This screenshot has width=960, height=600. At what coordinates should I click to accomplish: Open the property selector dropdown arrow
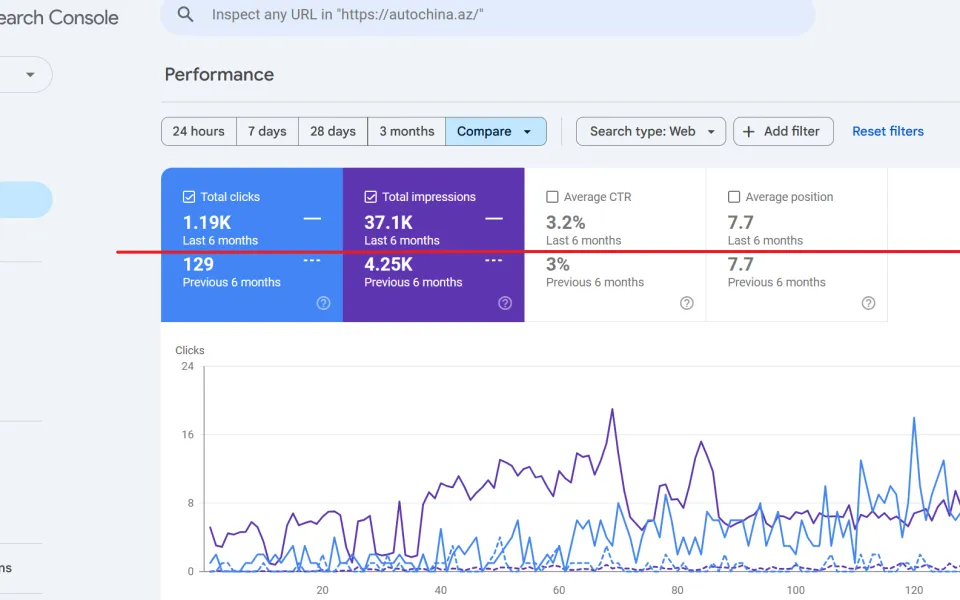tap(30, 75)
